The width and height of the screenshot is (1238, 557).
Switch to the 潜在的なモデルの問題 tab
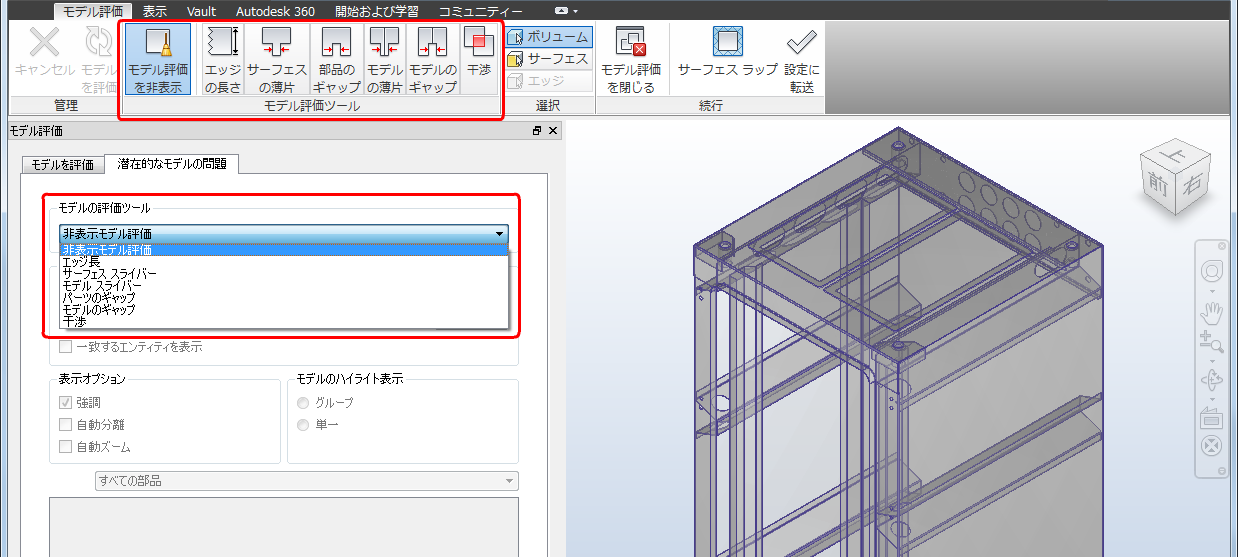point(172,163)
